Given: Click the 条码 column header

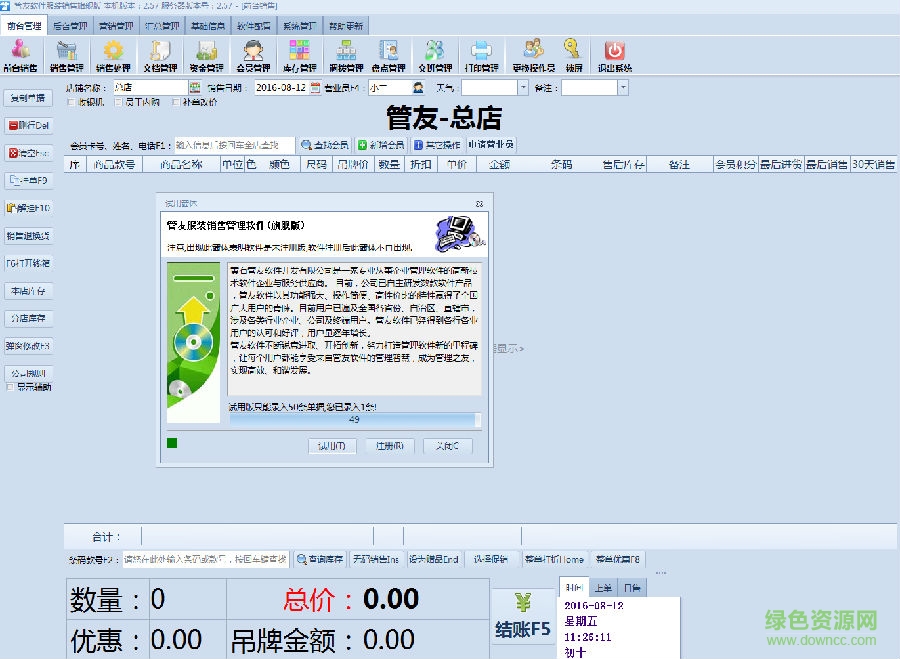Looking at the screenshot, I should [561, 165].
